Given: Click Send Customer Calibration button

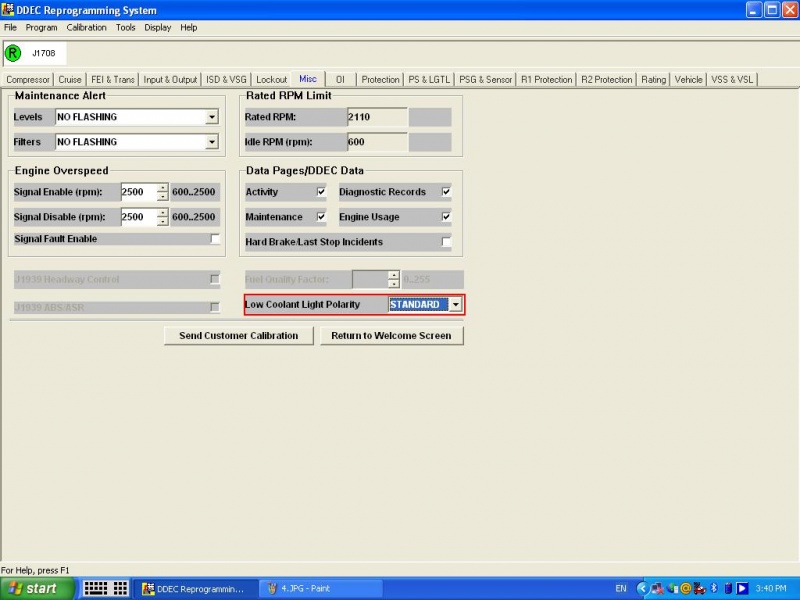Looking at the screenshot, I should pyautogui.click(x=238, y=336).
